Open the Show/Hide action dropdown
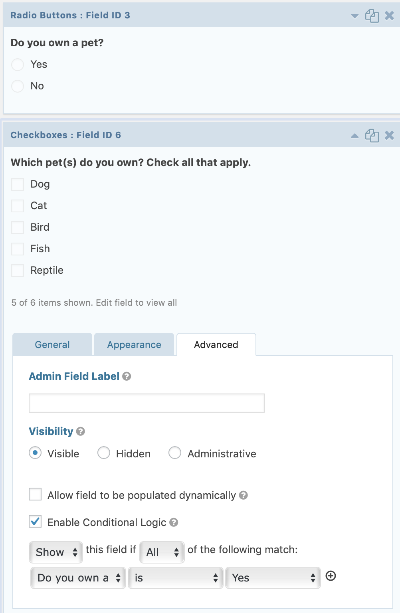 click(56, 552)
